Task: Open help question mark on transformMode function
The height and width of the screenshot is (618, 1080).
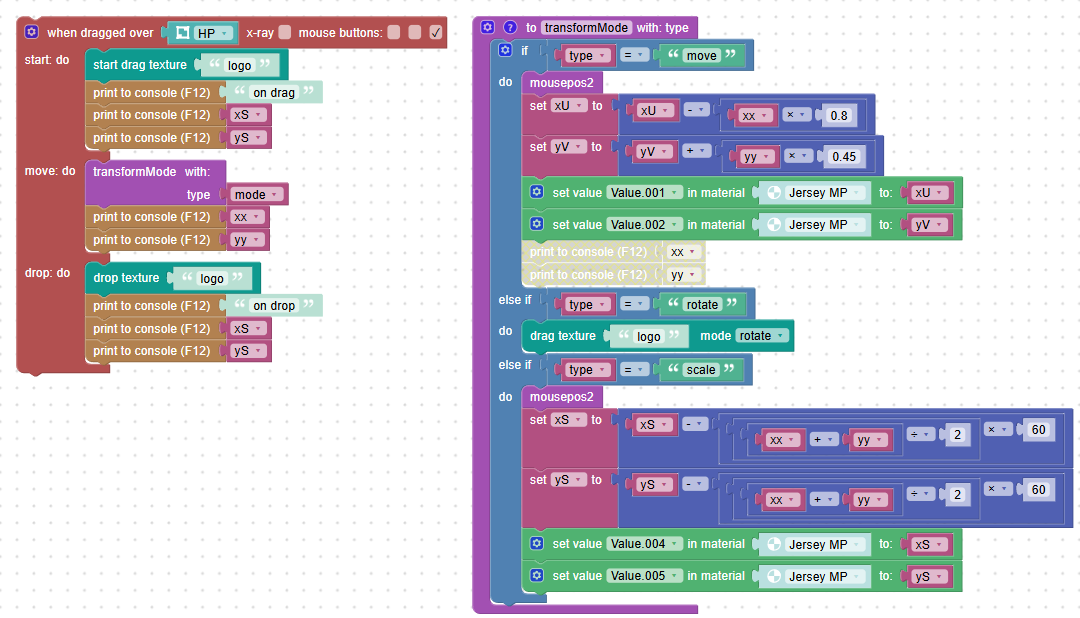Action: [510, 27]
